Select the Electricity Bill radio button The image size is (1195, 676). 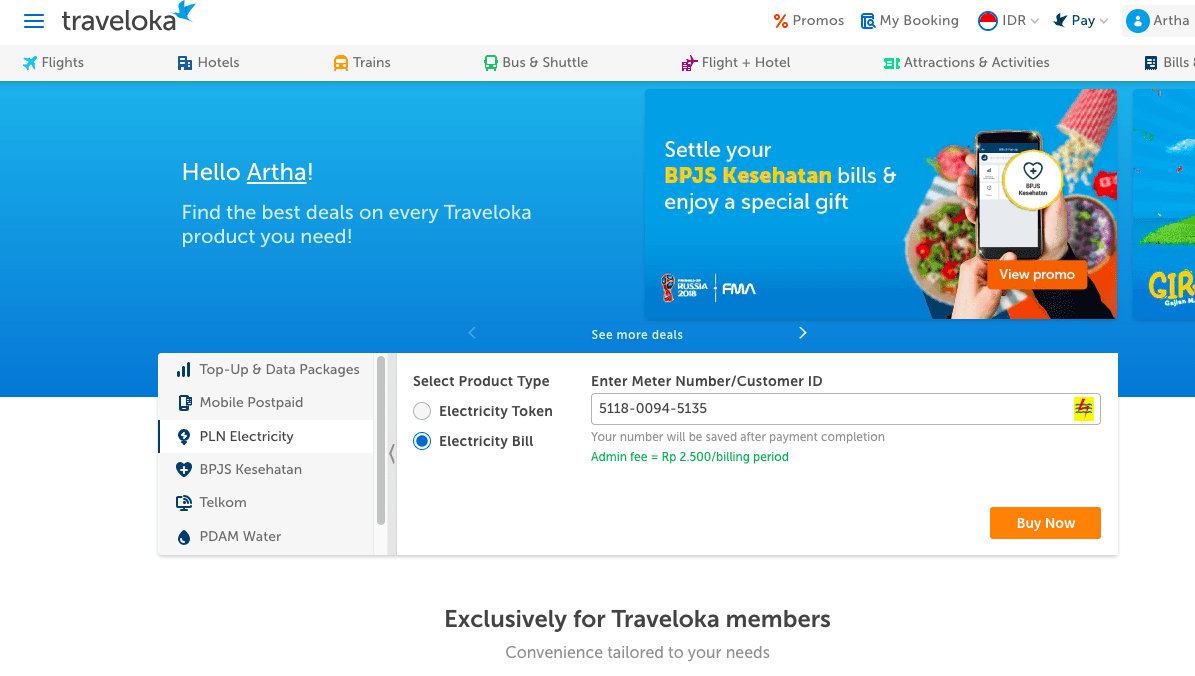422,441
